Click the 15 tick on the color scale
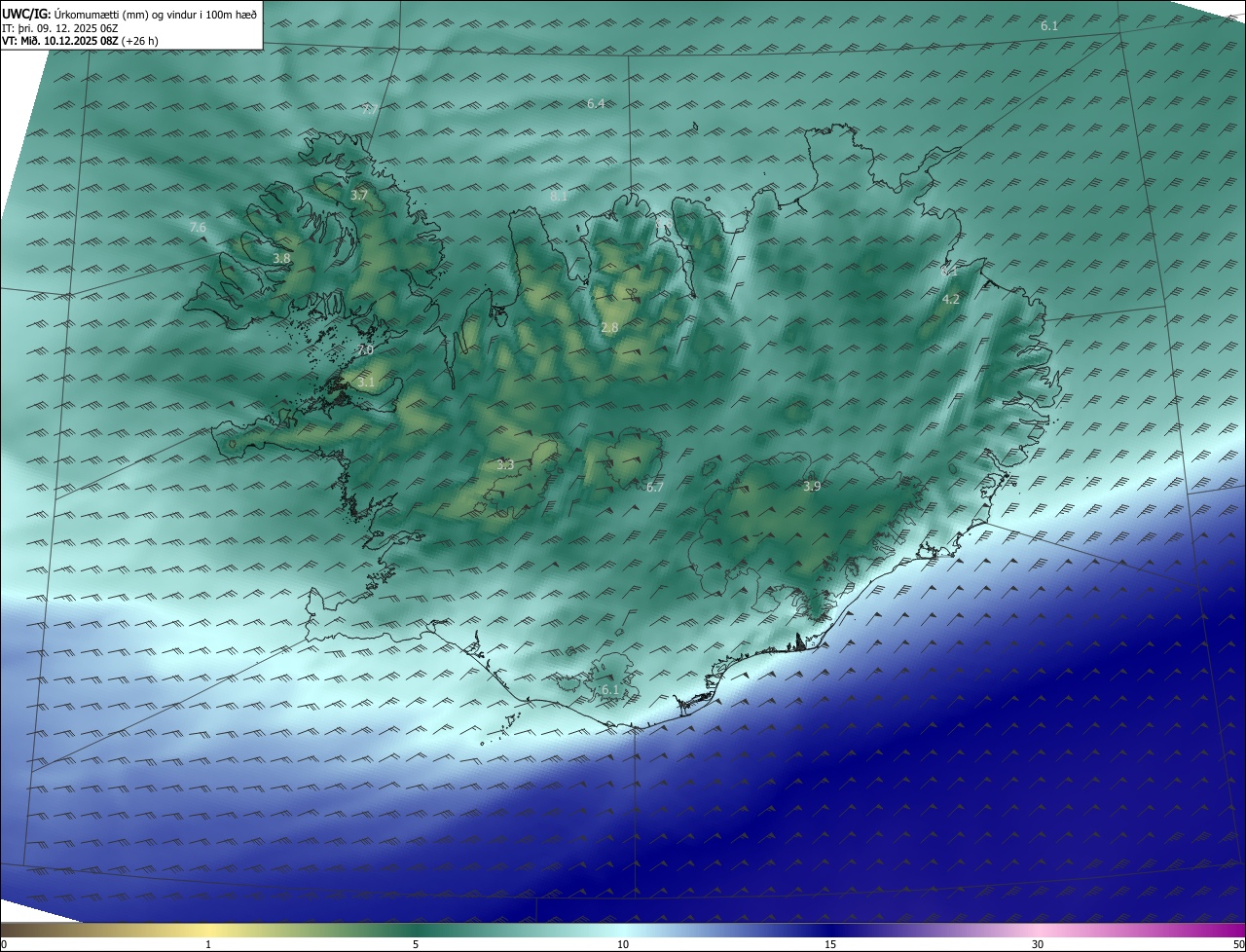Screen dimensions: 1246x952 click(x=830, y=944)
